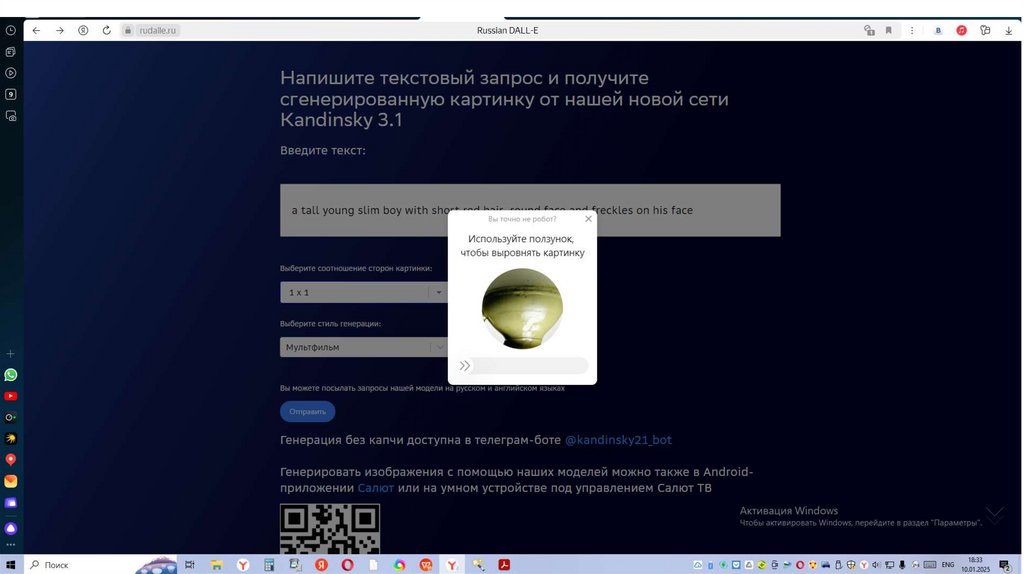Open Calculator from the taskbar

click(x=268, y=565)
